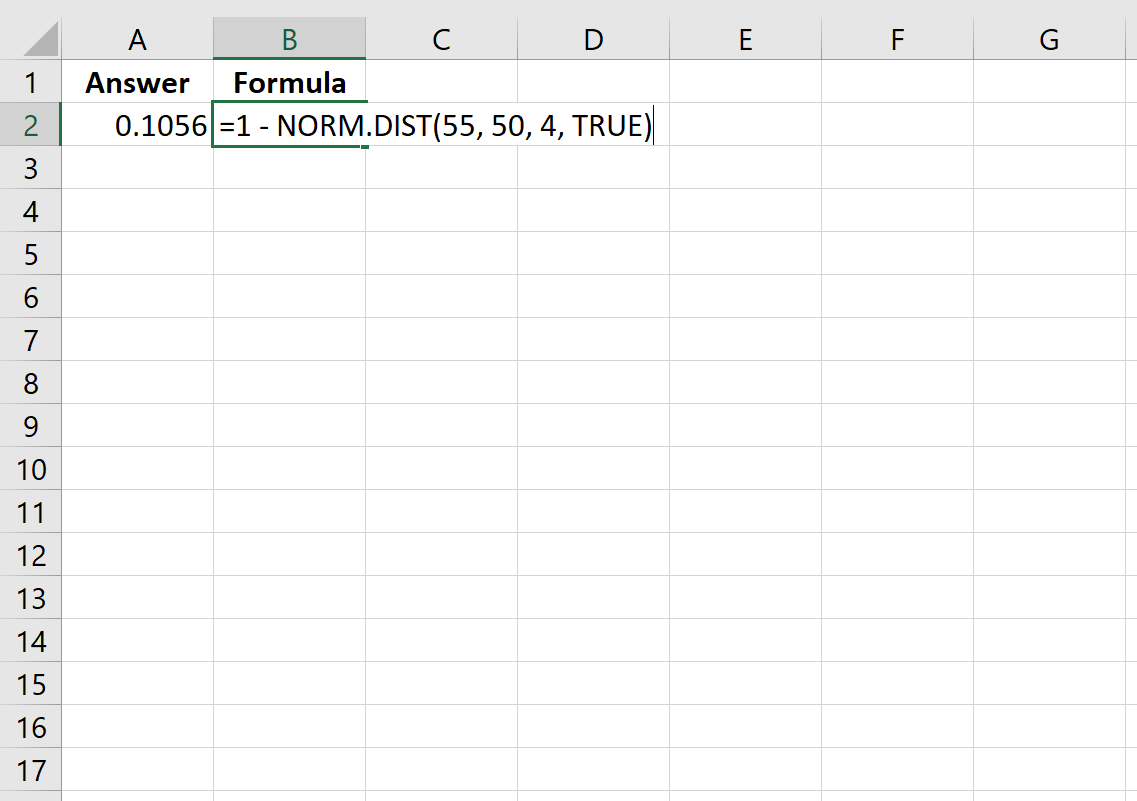The width and height of the screenshot is (1137, 801).
Task: Click the cell containing the Answer header
Action: click(x=137, y=82)
